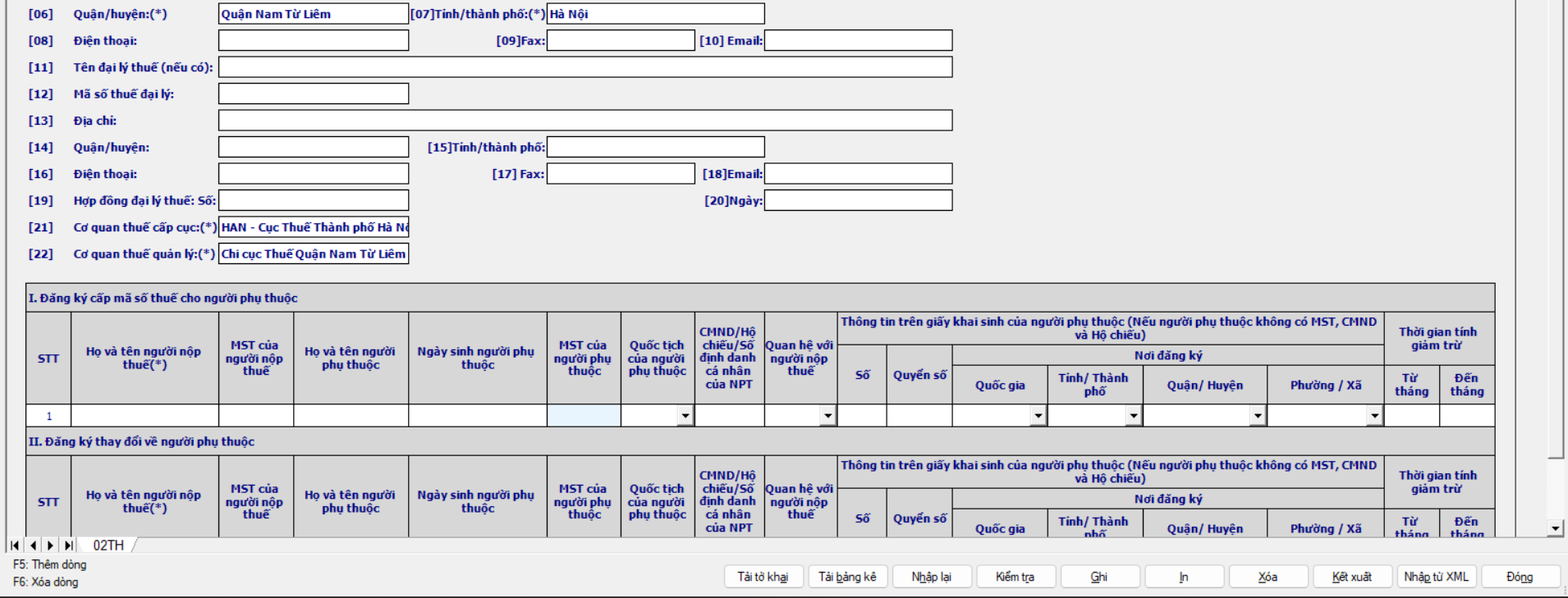Click the Kiểm tra button

point(1015,577)
